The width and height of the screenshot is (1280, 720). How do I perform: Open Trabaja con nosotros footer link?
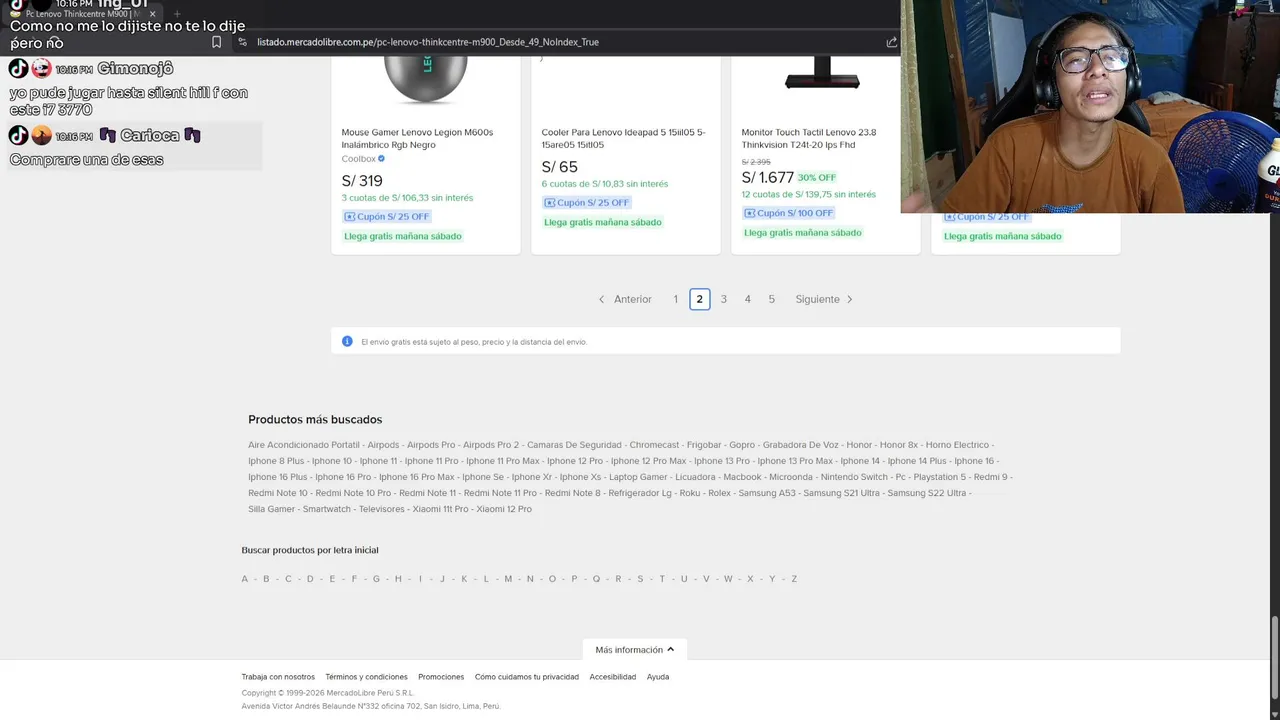[x=278, y=677]
